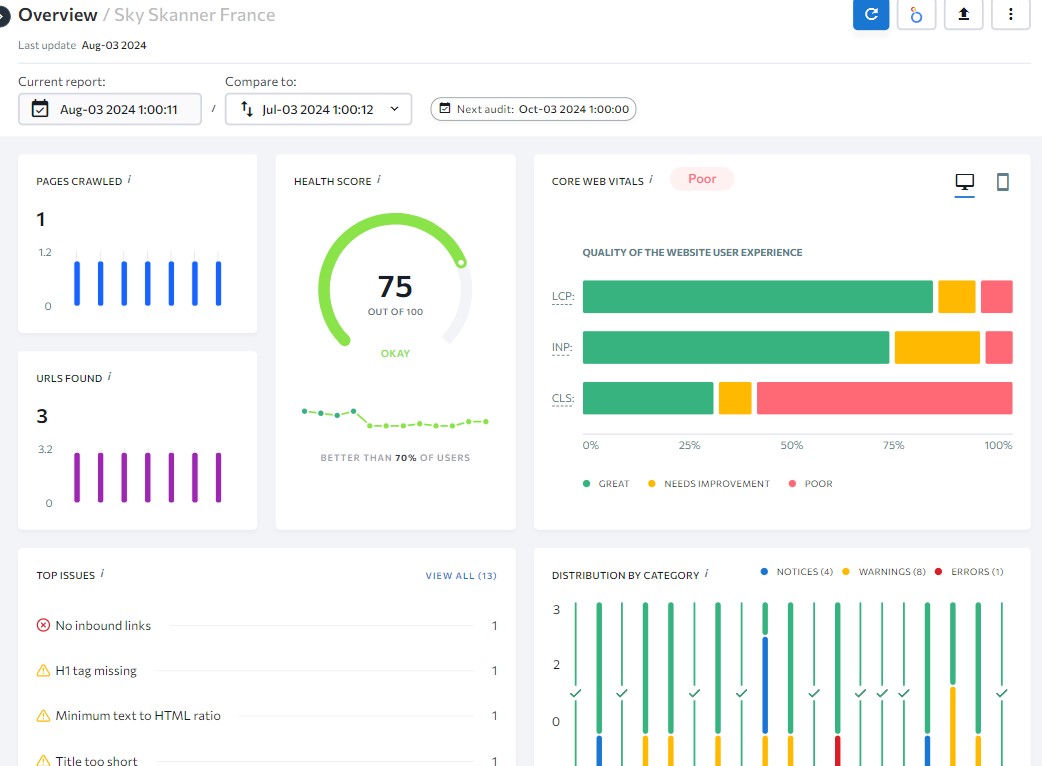Click the info icon beside Pages Crawled
The height and width of the screenshot is (766, 1042).
pyautogui.click(x=130, y=179)
